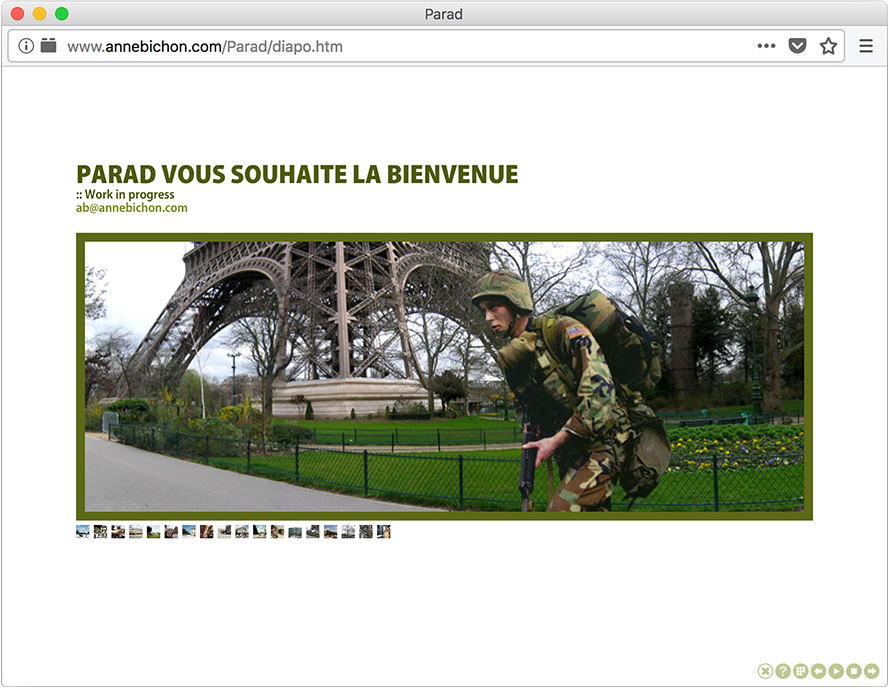View site information via the info icon

coord(26,46)
